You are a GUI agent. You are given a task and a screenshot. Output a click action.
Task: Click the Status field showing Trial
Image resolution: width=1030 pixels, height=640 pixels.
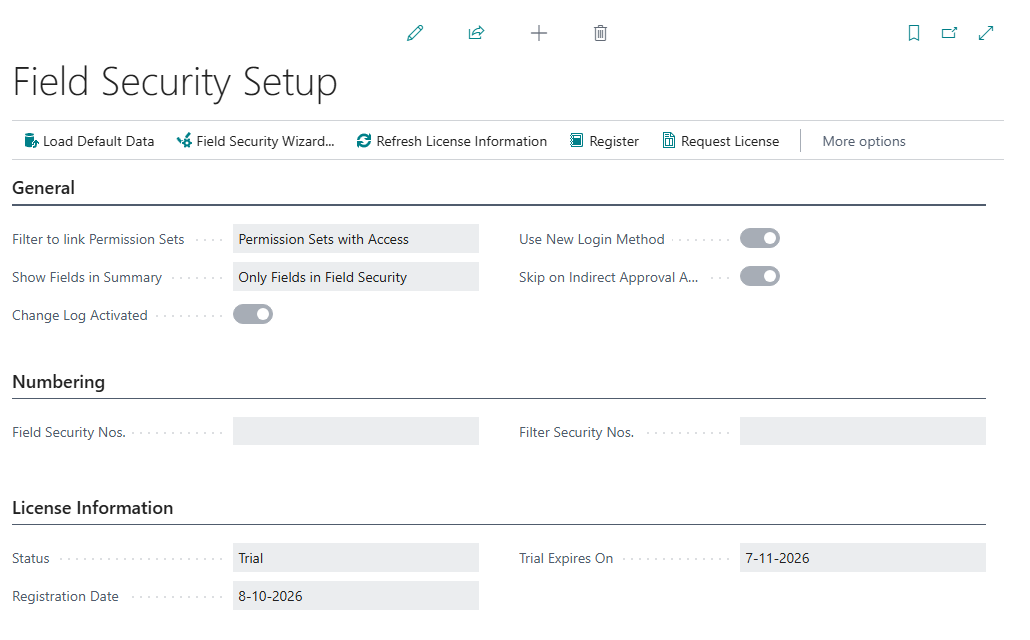click(x=356, y=558)
